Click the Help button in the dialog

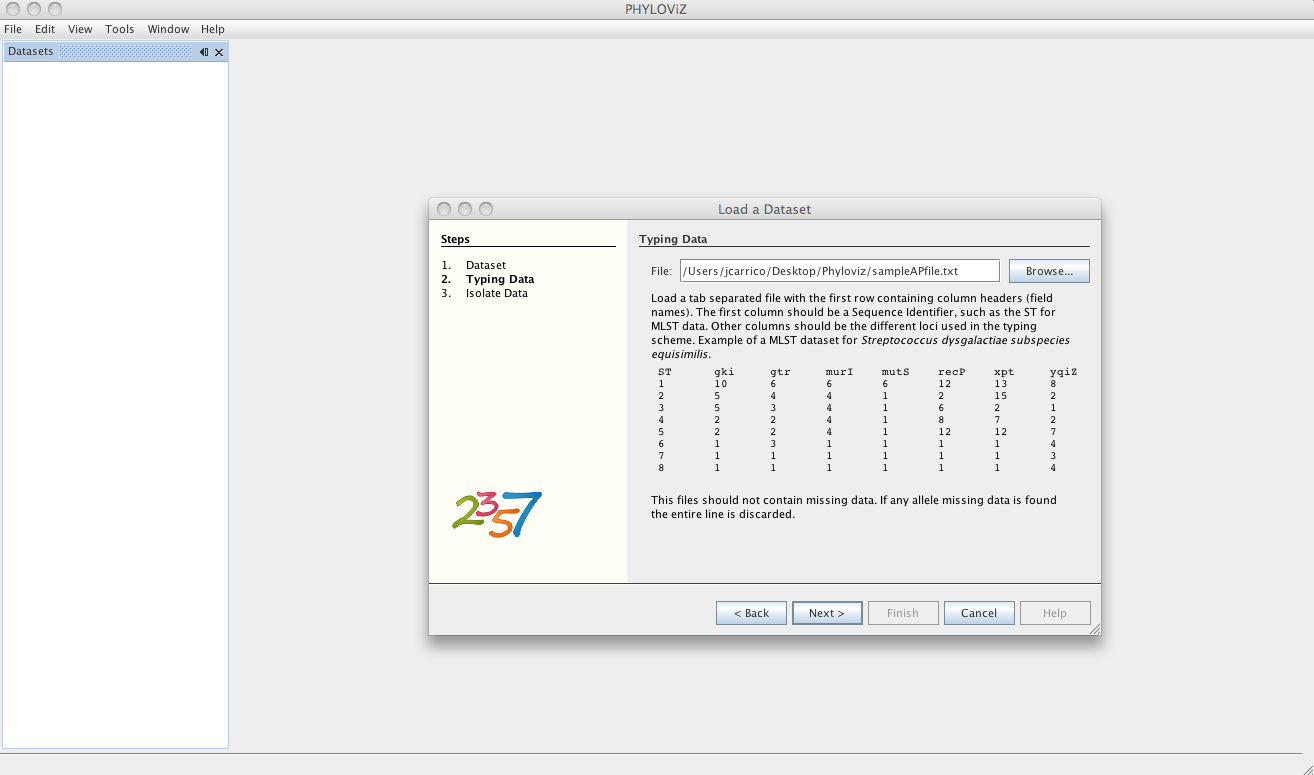coord(1055,613)
